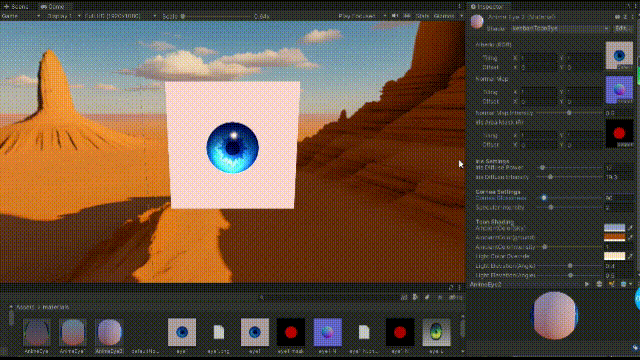This screenshot has height=360, width=640.
Task: Open the Ambient Color (Sky) swatch
Action: coord(615,227)
